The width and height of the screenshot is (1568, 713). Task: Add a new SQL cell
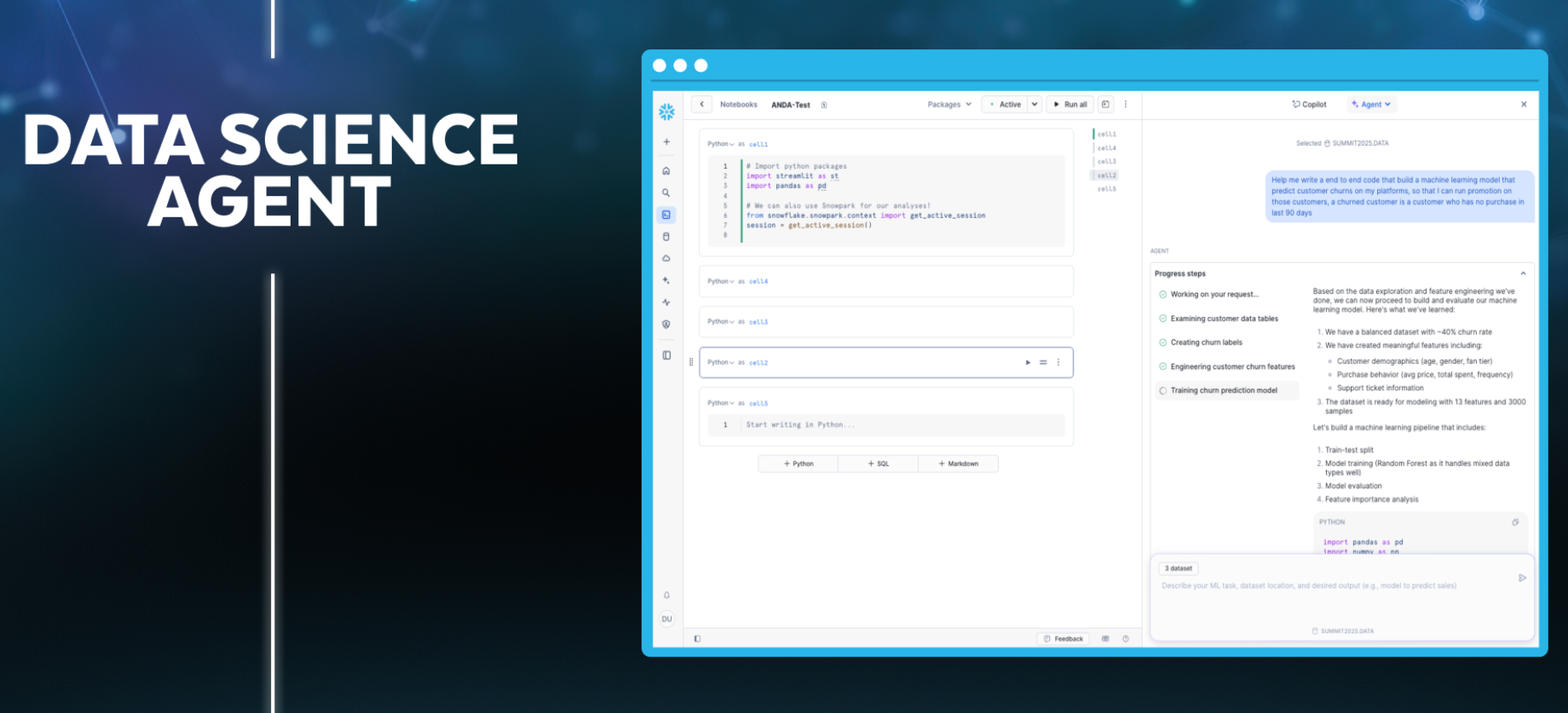pos(878,464)
